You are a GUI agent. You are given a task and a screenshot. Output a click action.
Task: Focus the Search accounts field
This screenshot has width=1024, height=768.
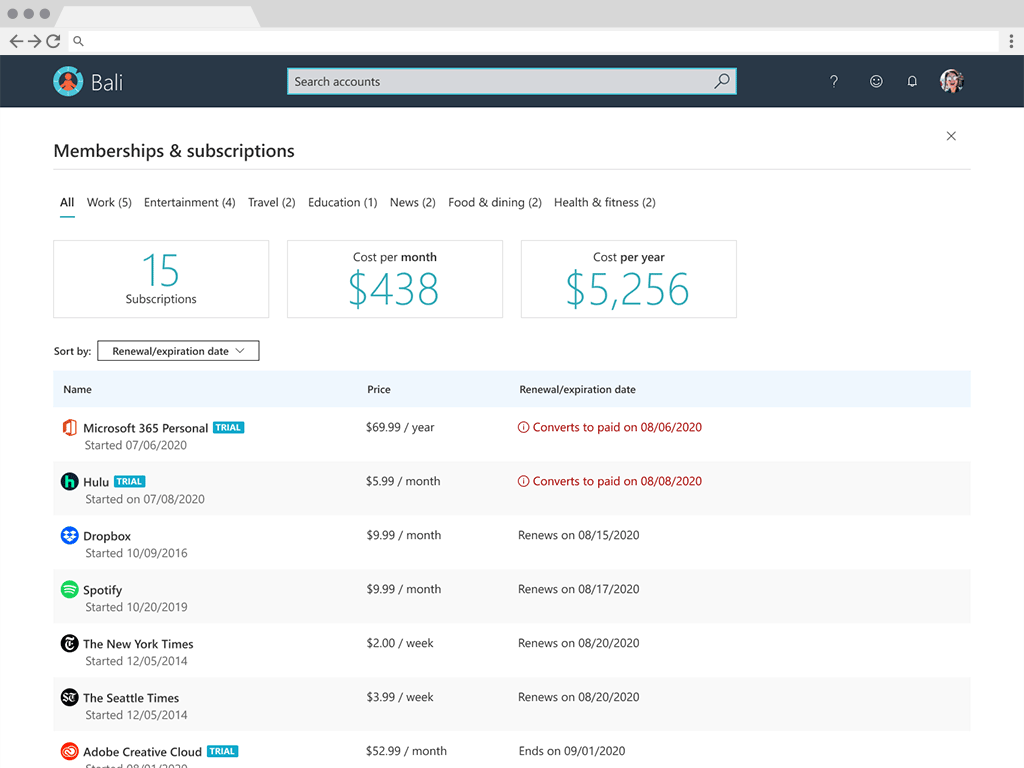(x=512, y=81)
